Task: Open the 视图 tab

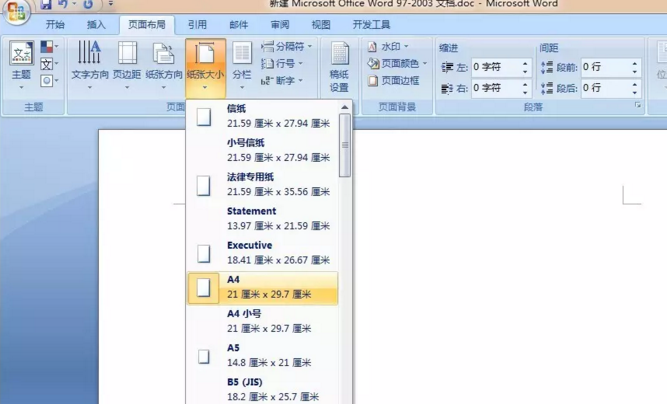Action: pos(321,25)
